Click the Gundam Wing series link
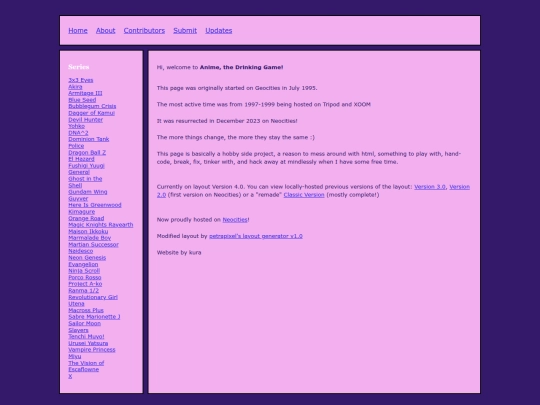Image resolution: width=540 pixels, height=405 pixels. pyautogui.click(x=87, y=192)
